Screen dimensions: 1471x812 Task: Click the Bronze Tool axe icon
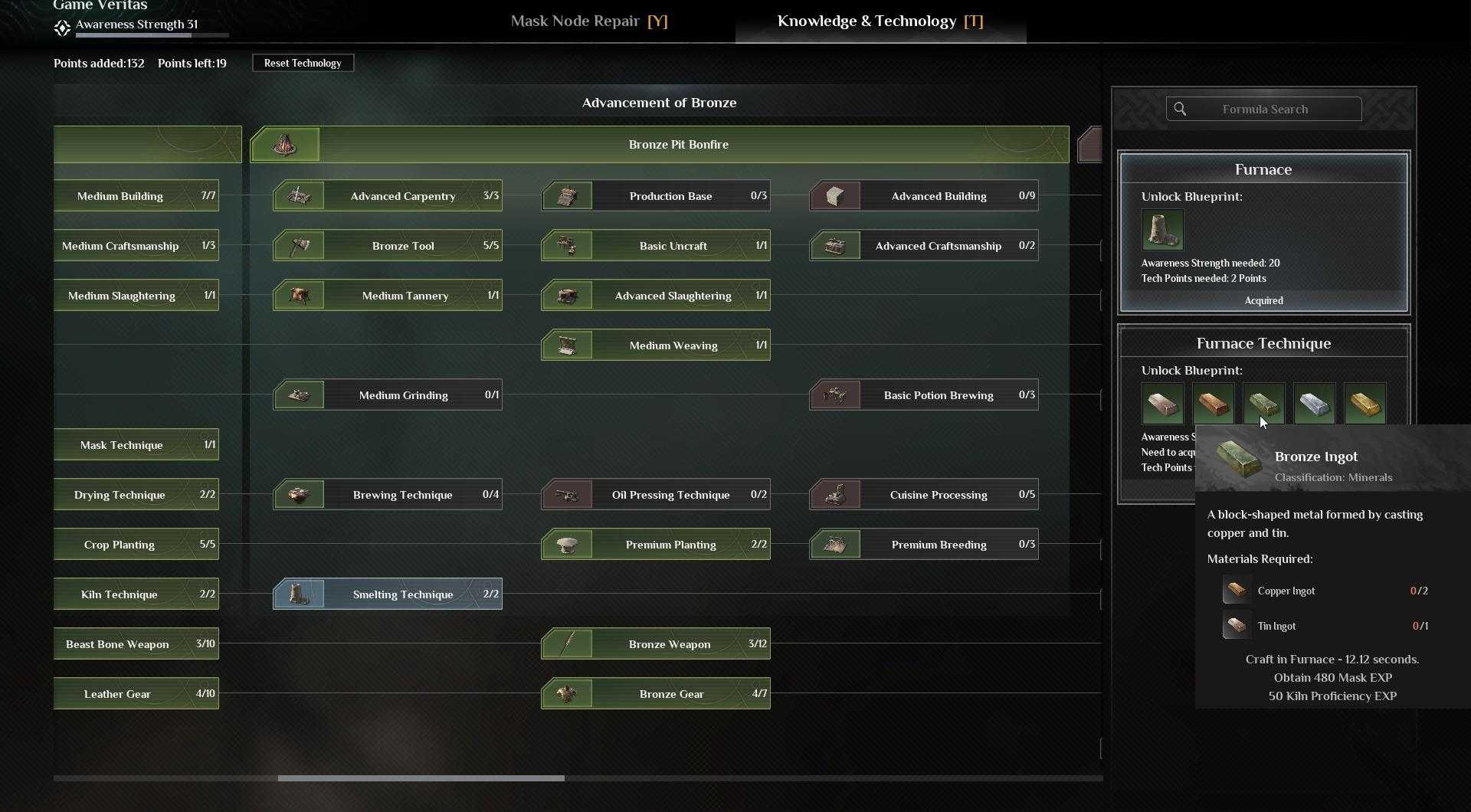(x=299, y=246)
